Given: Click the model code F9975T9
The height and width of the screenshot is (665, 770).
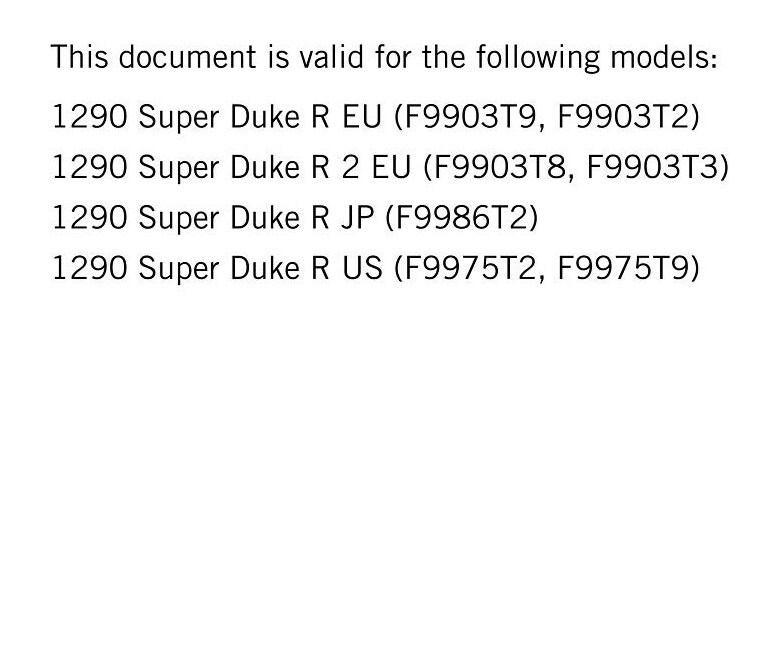Looking at the screenshot, I should pos(624,268).
